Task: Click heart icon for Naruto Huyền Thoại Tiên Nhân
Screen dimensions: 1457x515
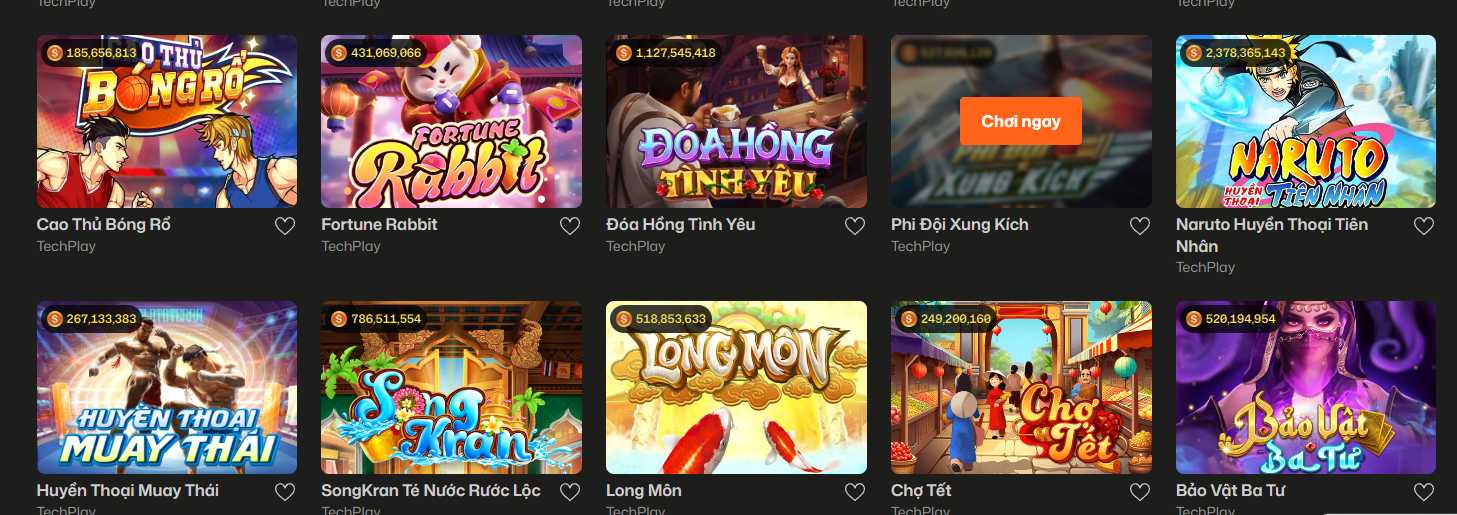Action: 1424,226
